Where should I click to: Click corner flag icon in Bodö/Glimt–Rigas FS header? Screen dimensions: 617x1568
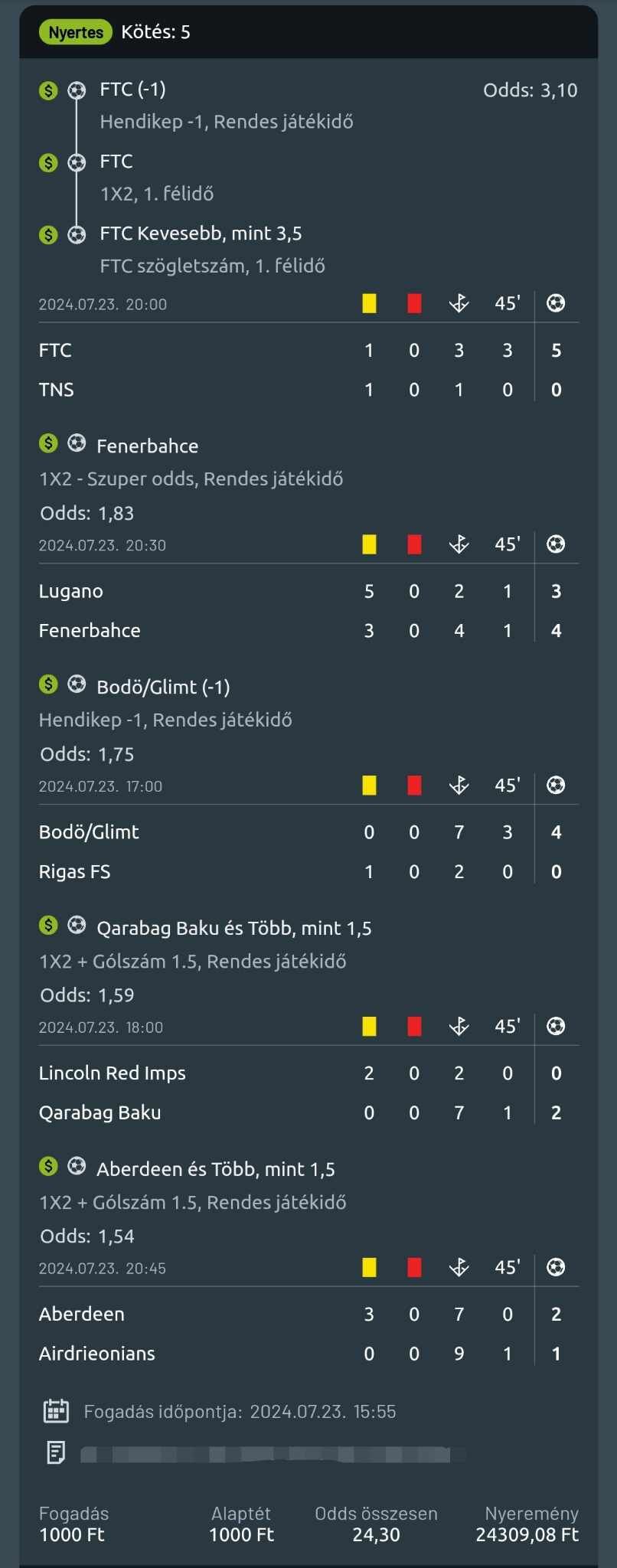[x=459, y=786]
